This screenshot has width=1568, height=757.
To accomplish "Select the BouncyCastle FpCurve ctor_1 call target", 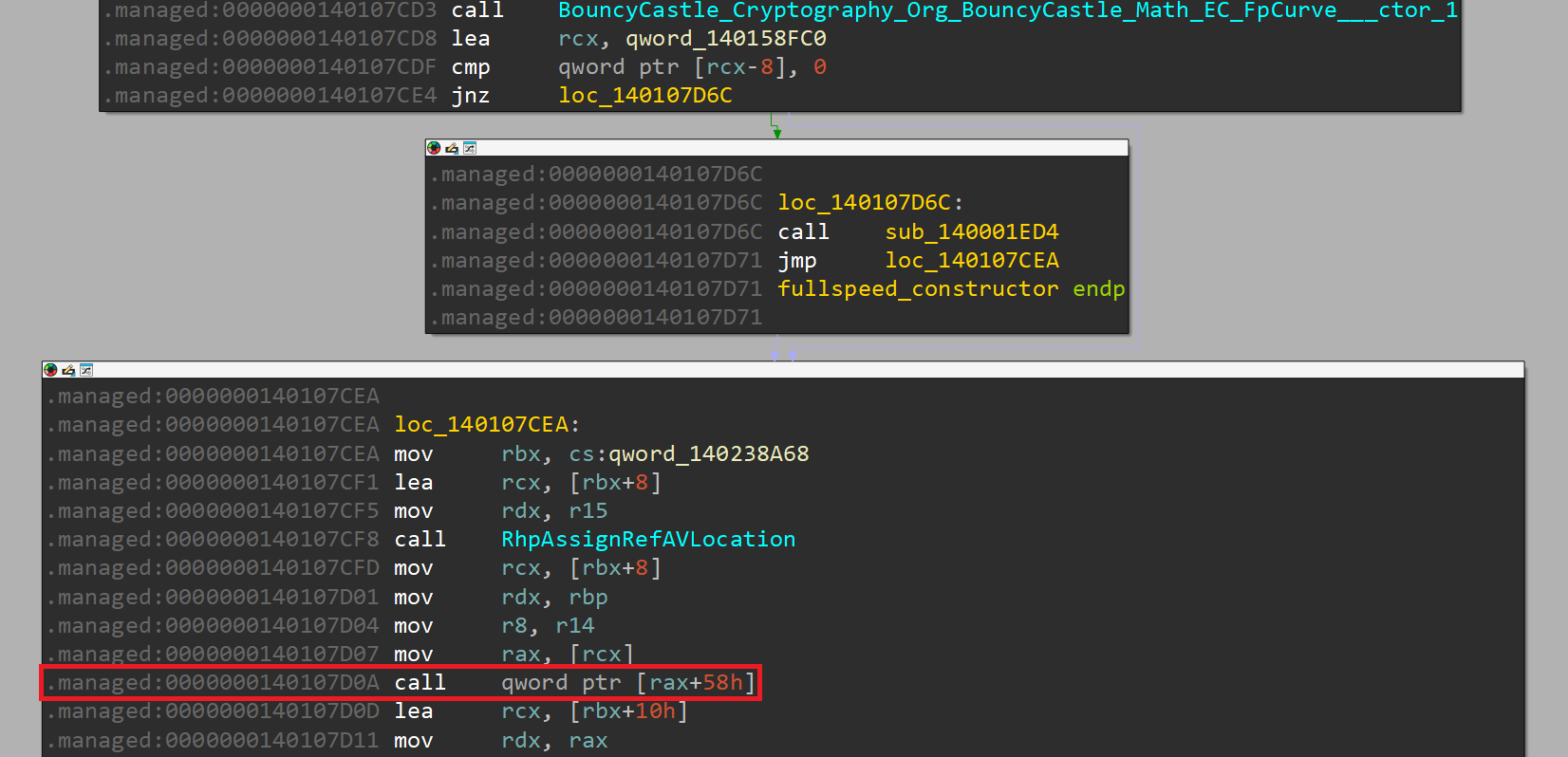I will (x=1008, y=10).
